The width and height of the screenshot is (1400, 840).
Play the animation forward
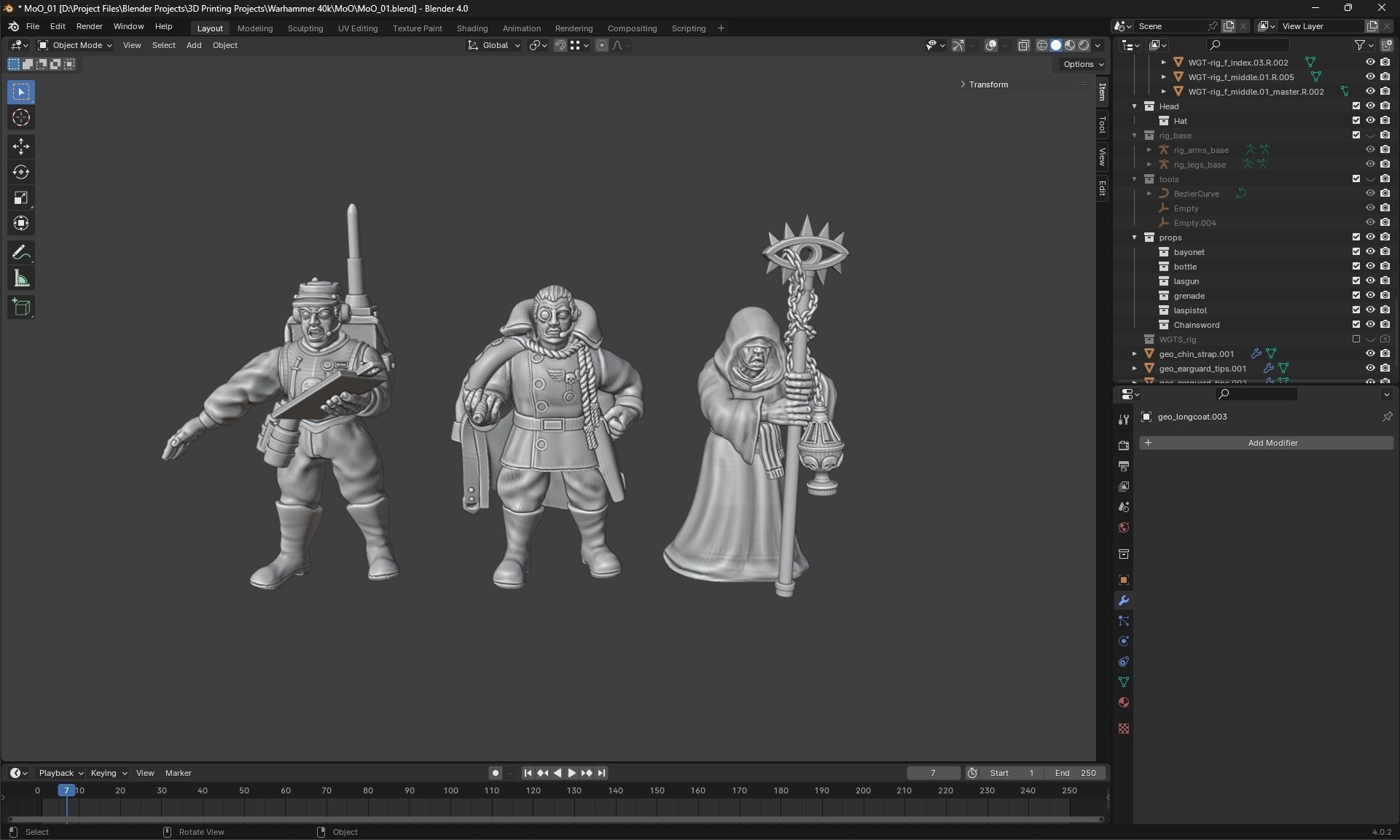point(572,773)
